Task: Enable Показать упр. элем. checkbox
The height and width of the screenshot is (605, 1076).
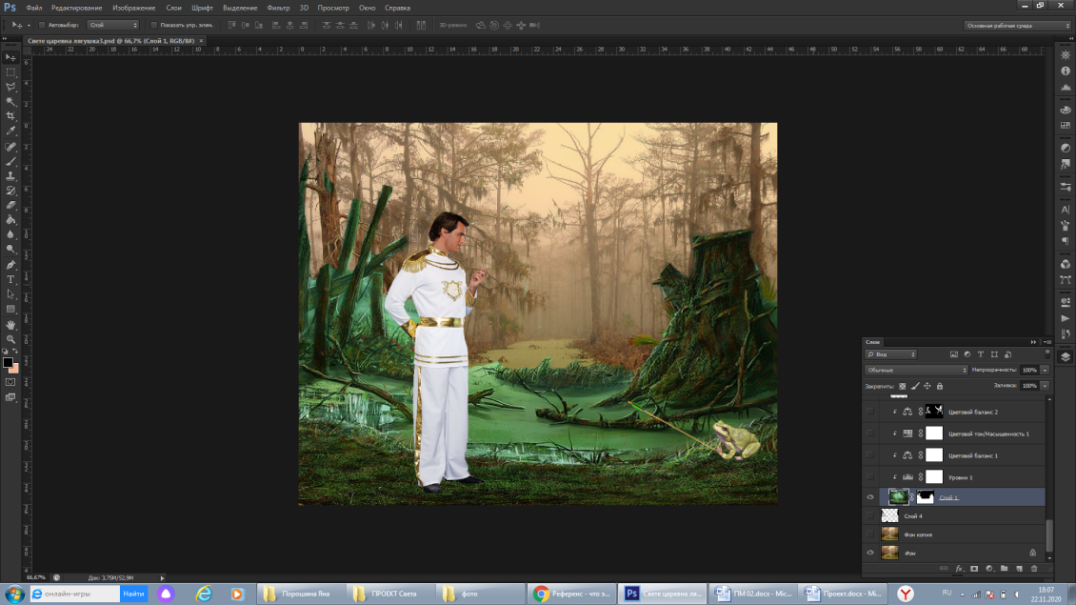Action: tap(154, 25)
